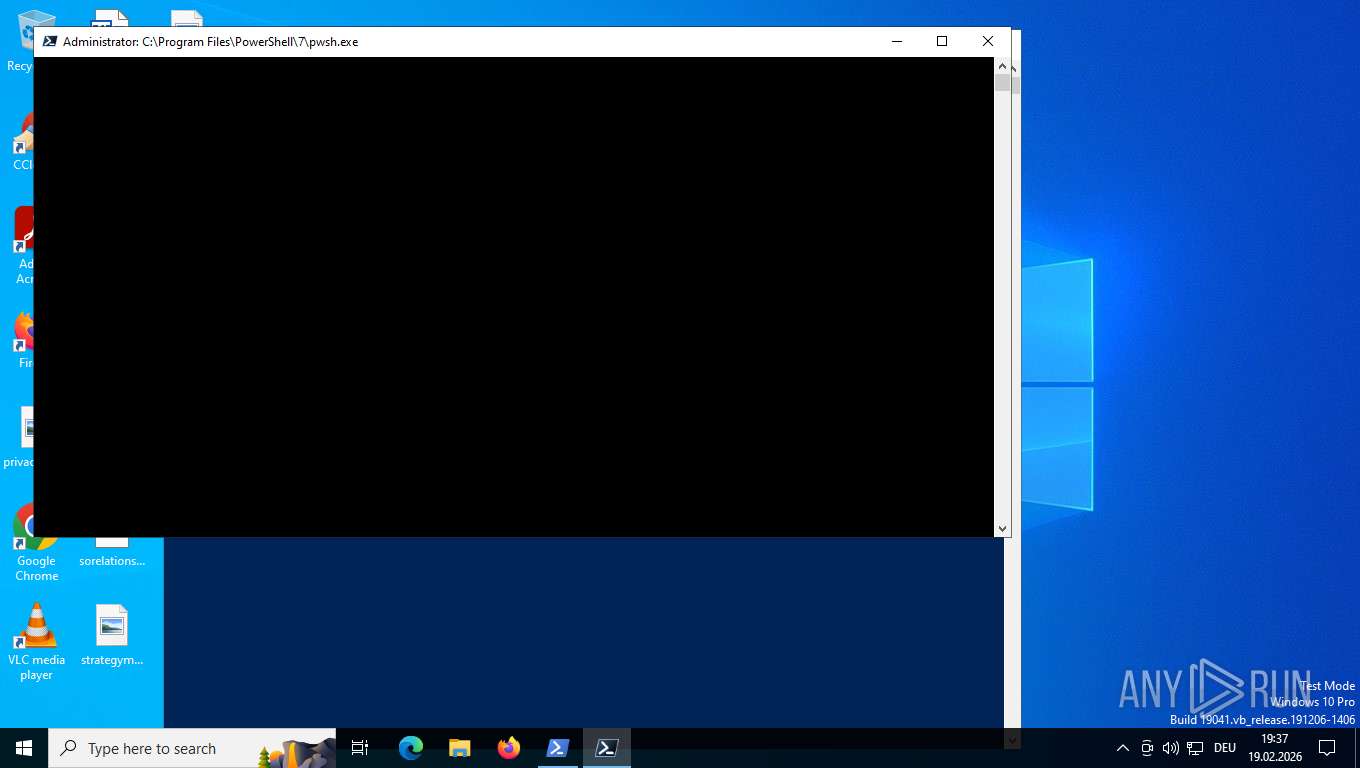
Task: Click the active dark PowerShell 7 taskbar icon
Action: [607, 748]
